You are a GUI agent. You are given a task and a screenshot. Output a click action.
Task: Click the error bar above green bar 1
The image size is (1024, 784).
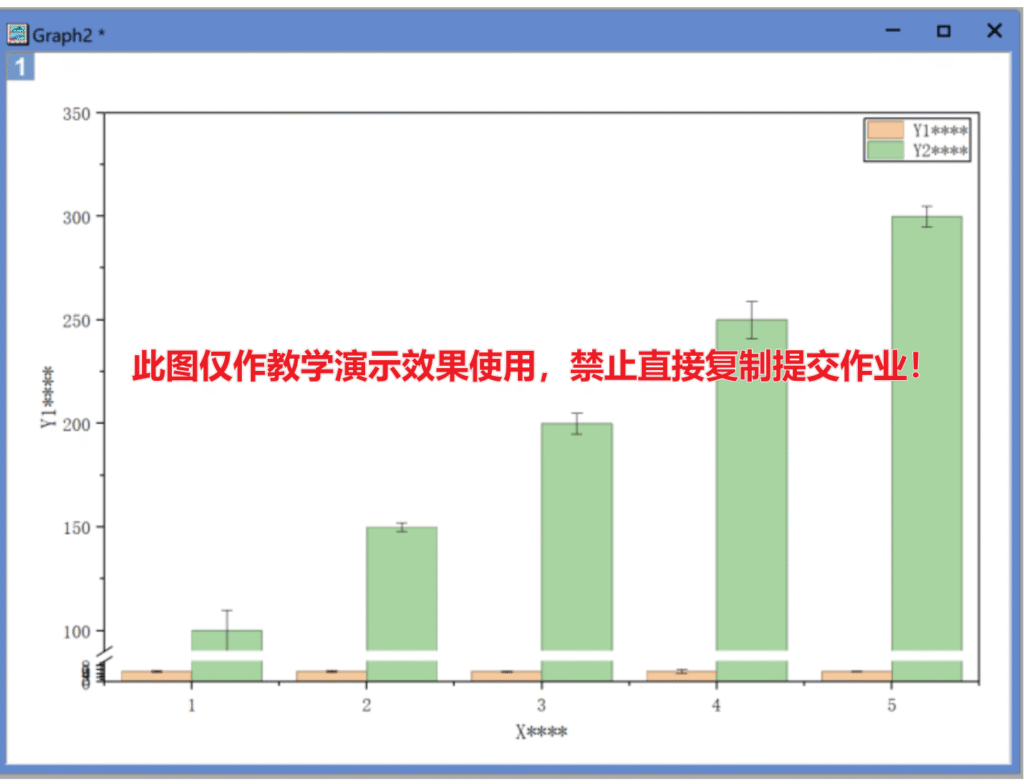[227, 618]
